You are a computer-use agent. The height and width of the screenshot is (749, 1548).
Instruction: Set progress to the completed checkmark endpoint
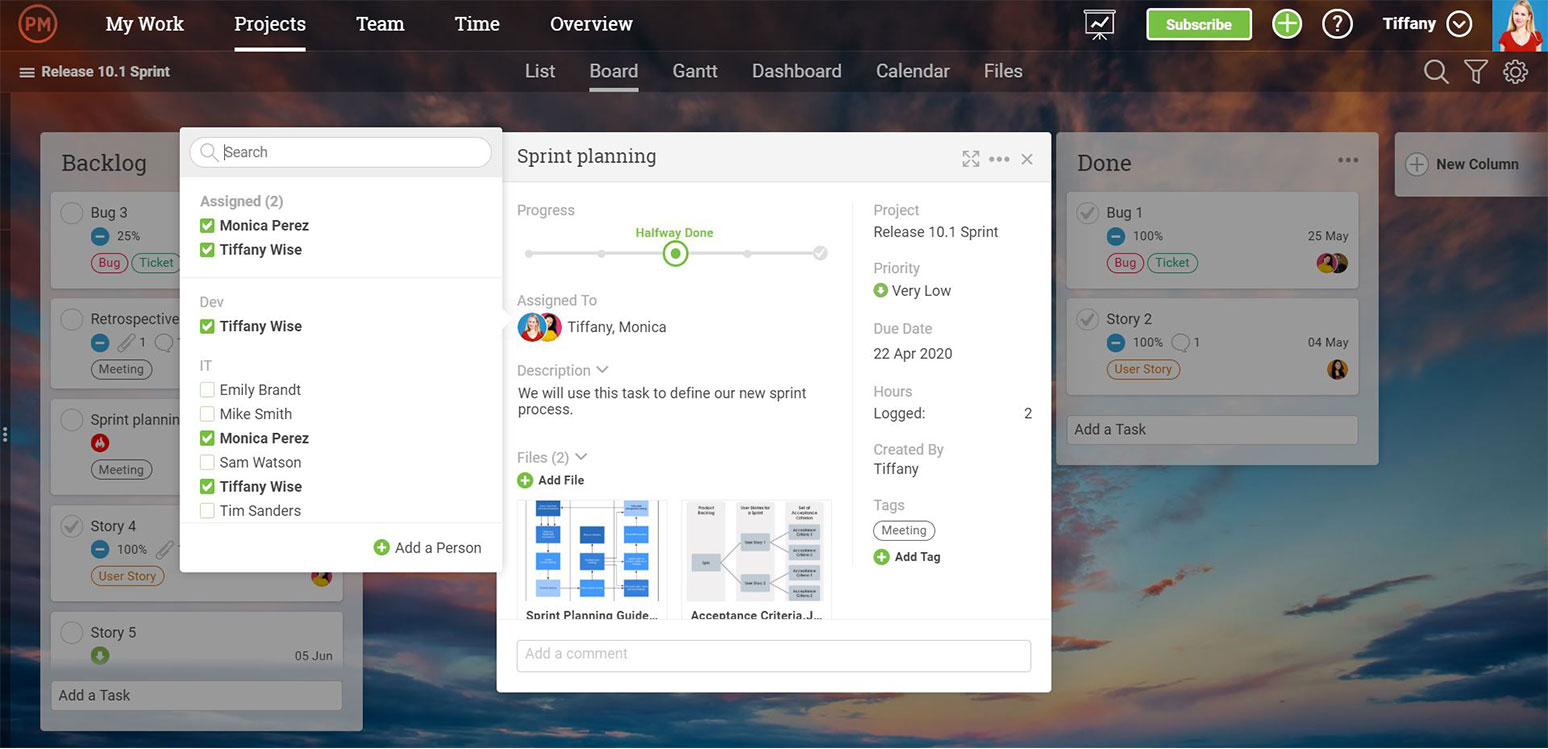pos(820,254)
